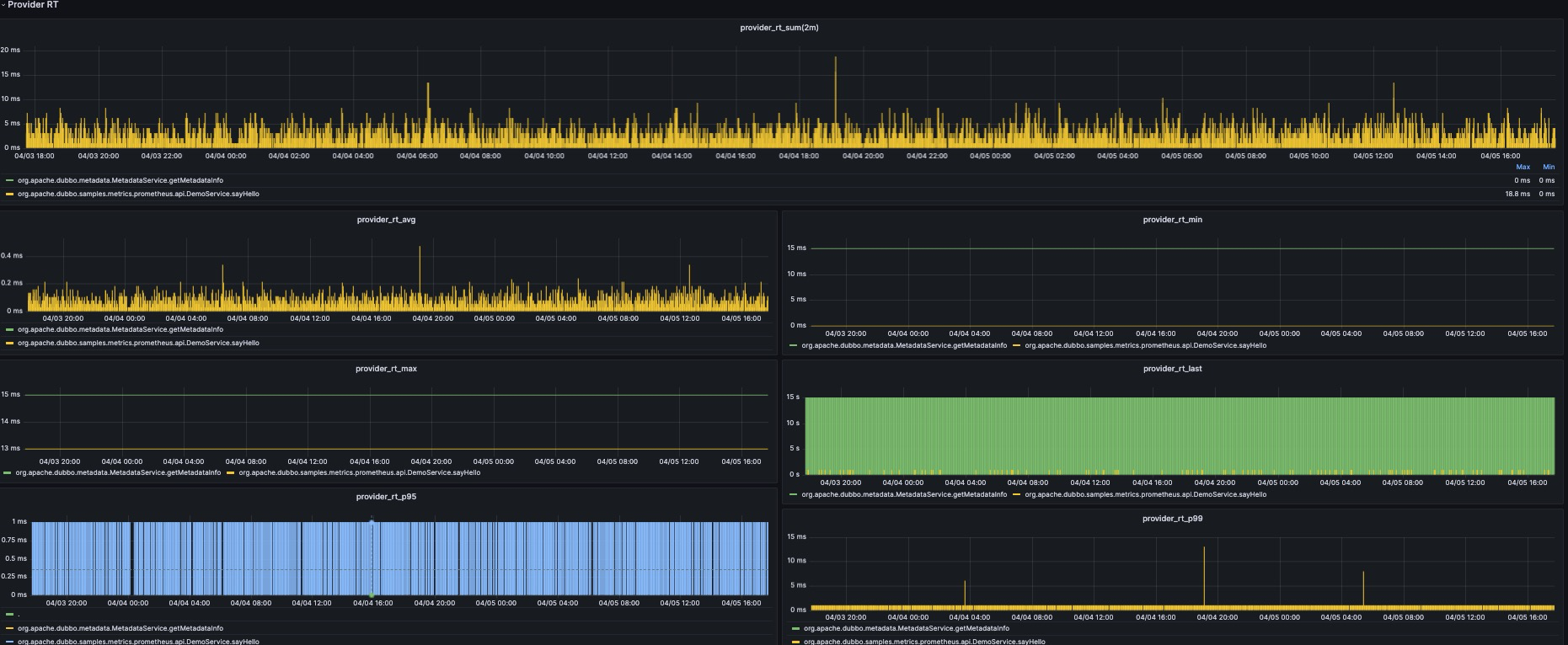
Task: Click the highest peak in provider_rt_sum(2m) chart
Action: 836,59
